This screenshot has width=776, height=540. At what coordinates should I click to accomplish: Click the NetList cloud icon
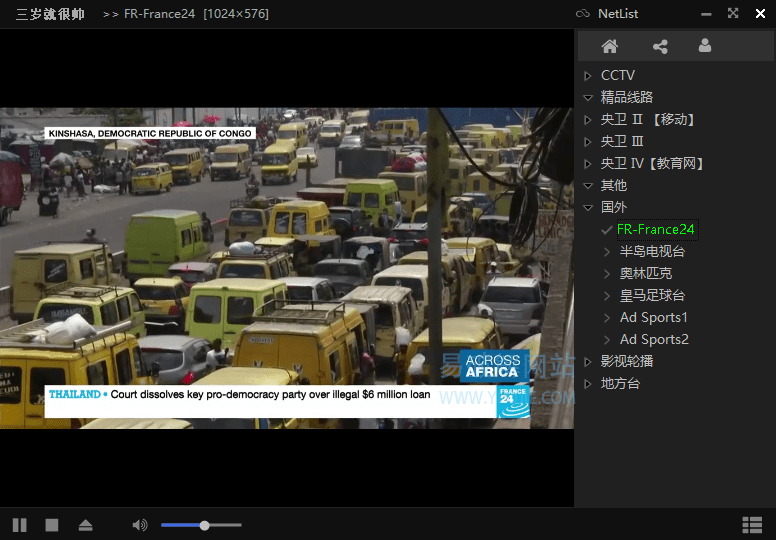pyautogui.click(x=583, y=14)
